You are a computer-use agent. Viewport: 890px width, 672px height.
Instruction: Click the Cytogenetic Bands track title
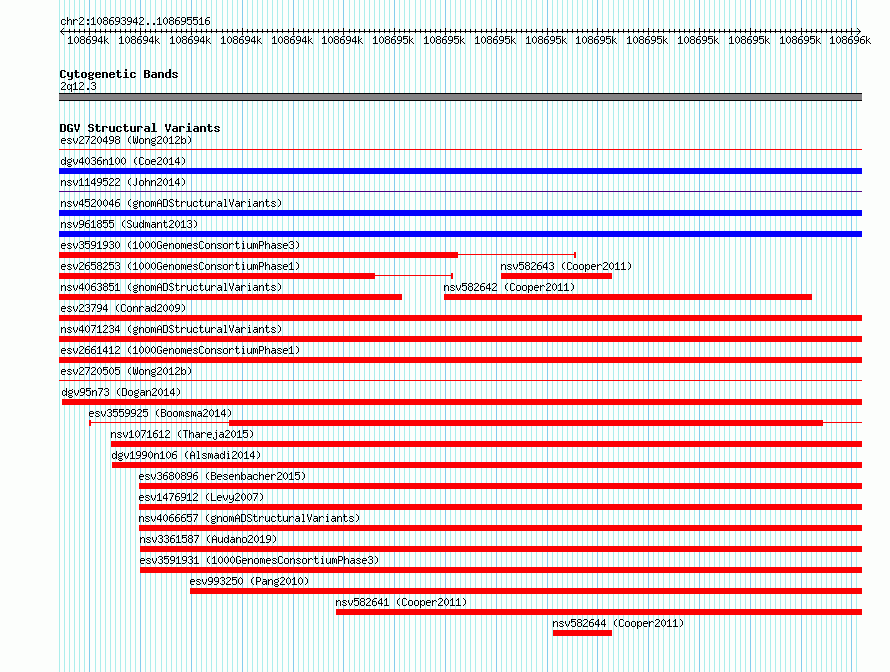tap(119, 74)
